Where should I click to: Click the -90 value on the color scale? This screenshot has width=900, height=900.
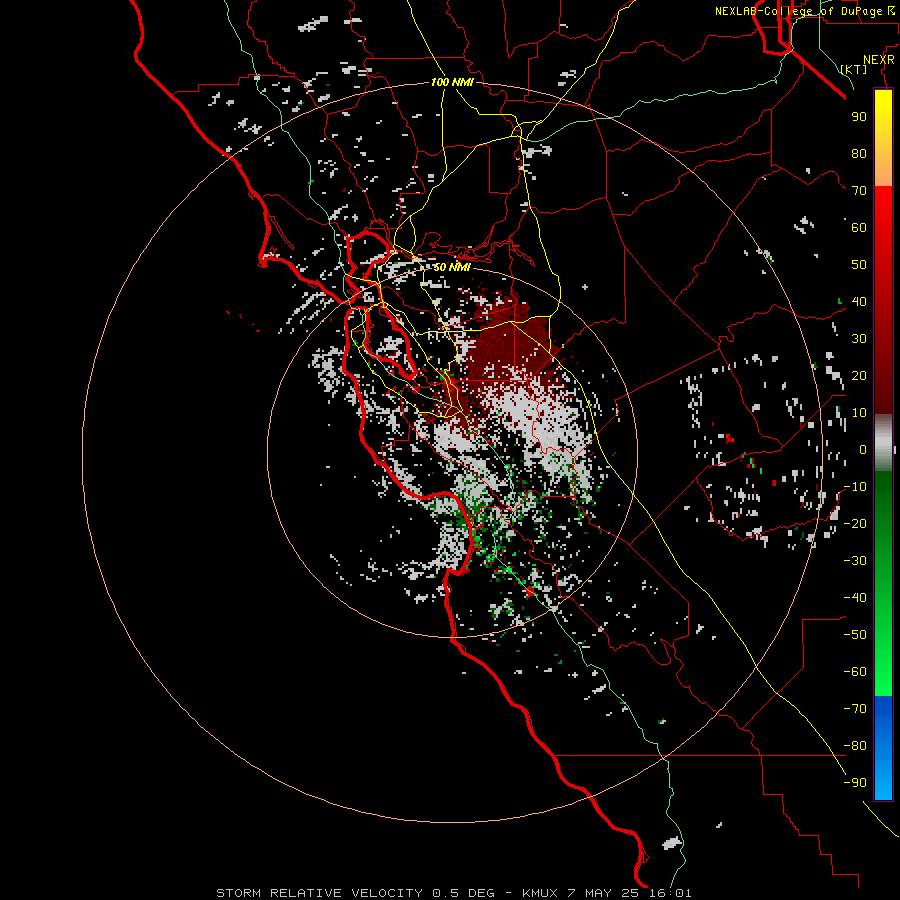pos(855,783)
